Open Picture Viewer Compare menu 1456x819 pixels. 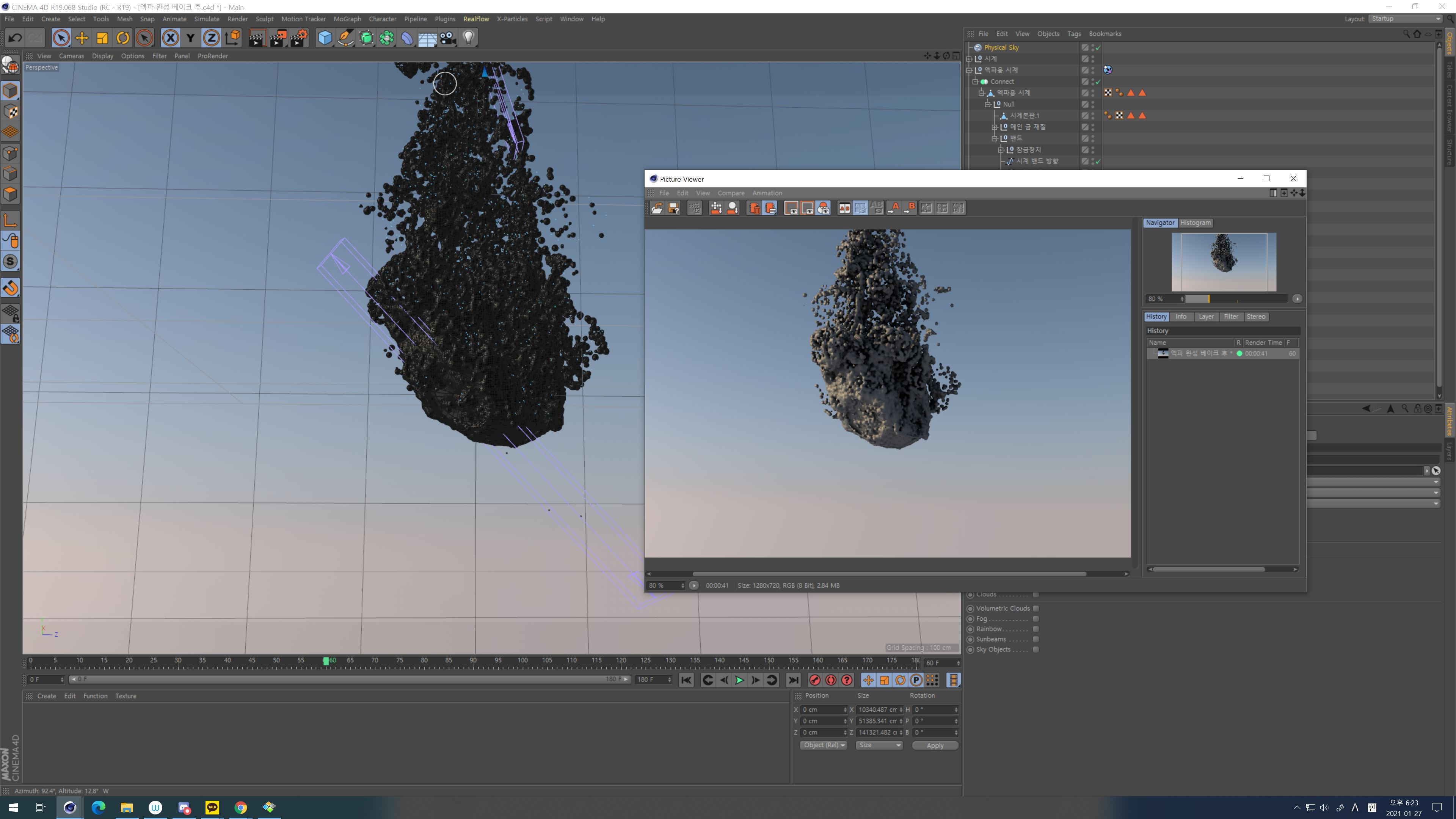[731, 193]
